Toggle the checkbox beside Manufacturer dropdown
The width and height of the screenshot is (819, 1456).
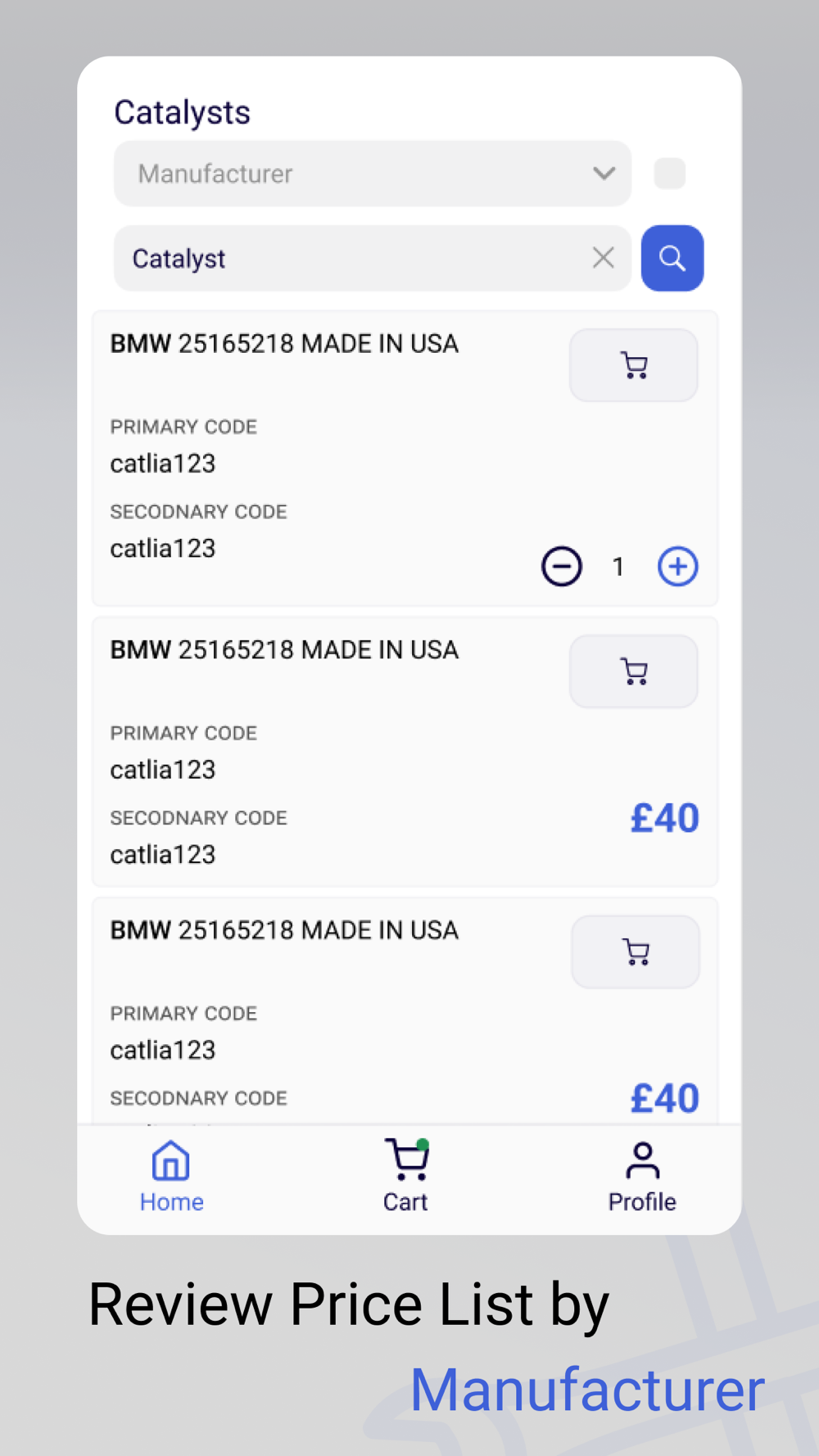670,174
